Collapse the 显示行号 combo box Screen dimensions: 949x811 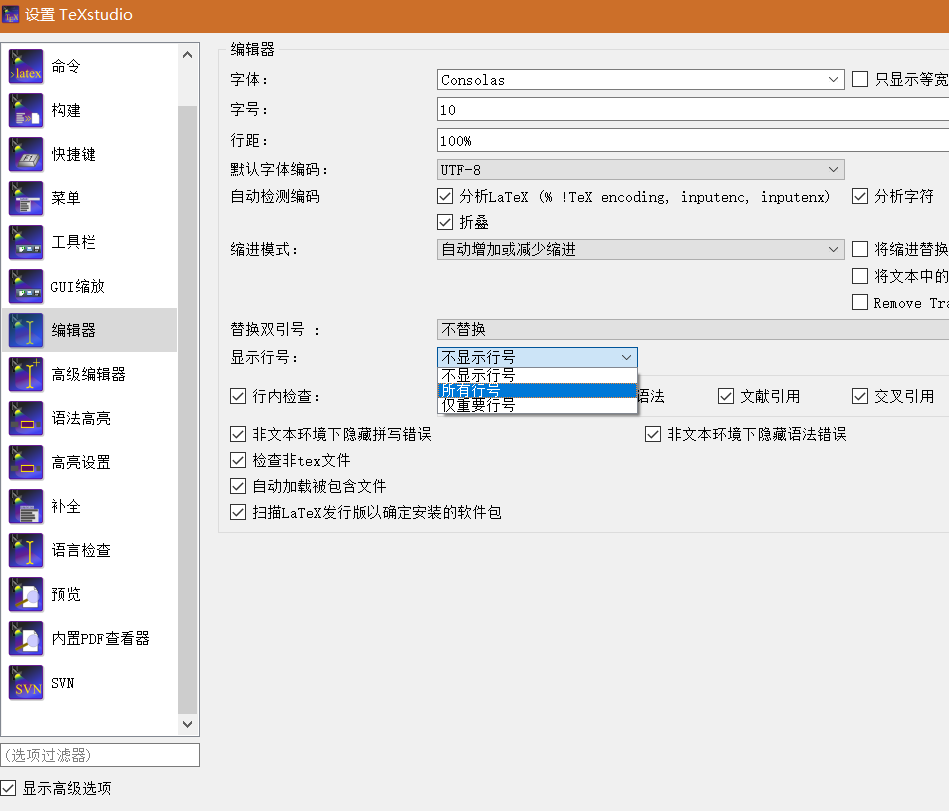click(x=537, y=357)
